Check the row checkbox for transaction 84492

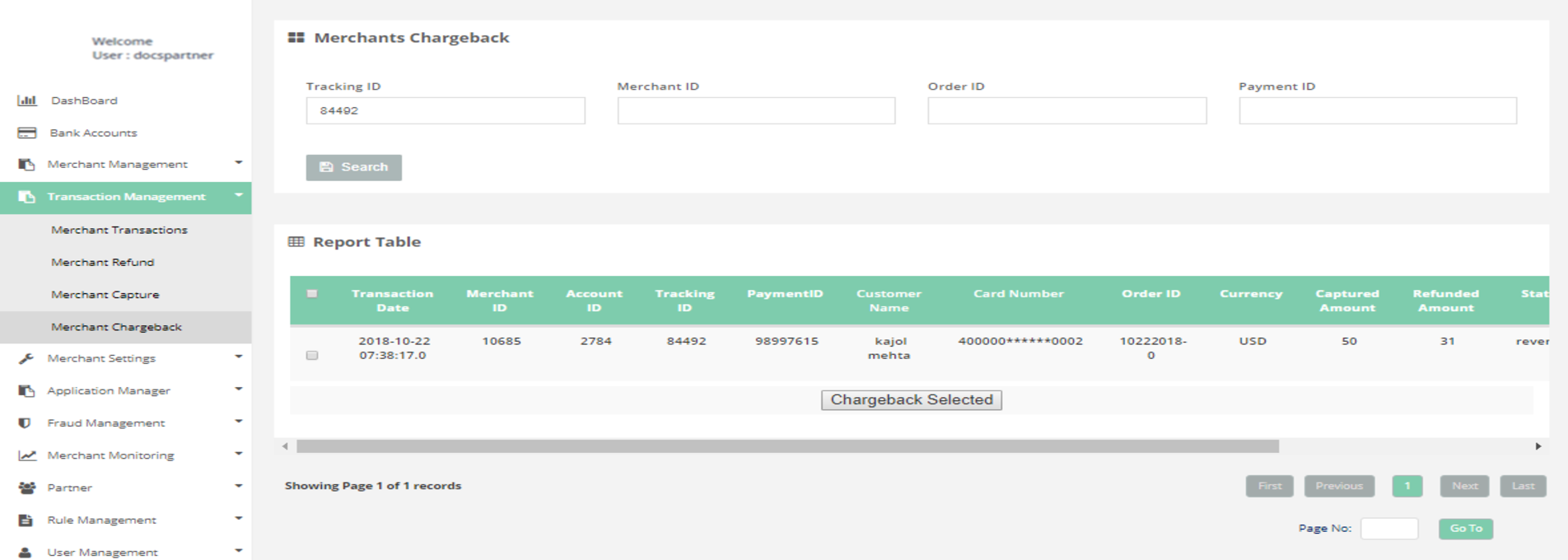pos(312,355)
